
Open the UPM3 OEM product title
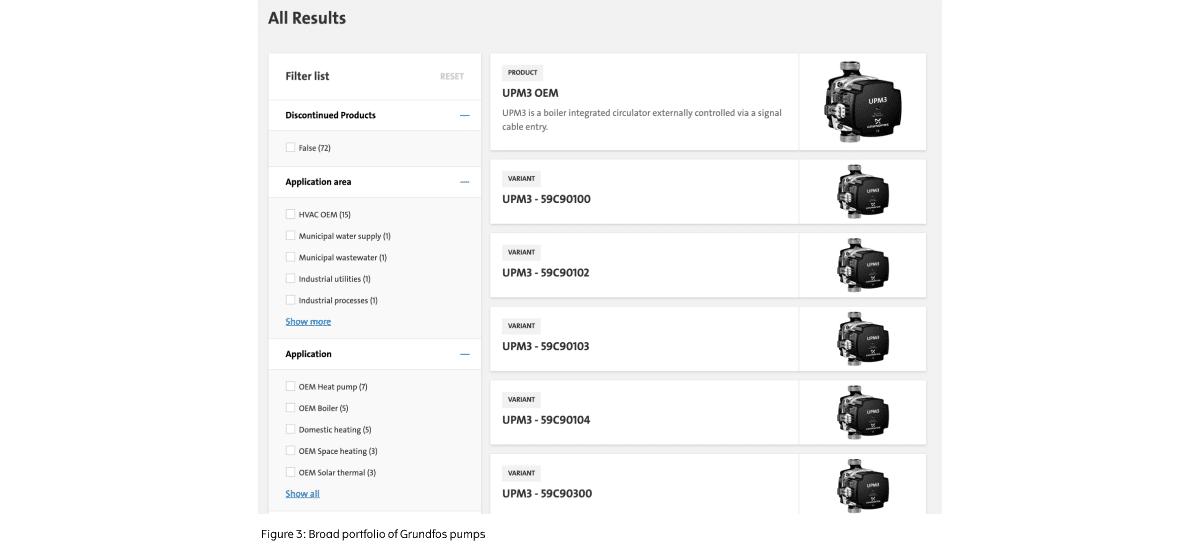point(530,93)
